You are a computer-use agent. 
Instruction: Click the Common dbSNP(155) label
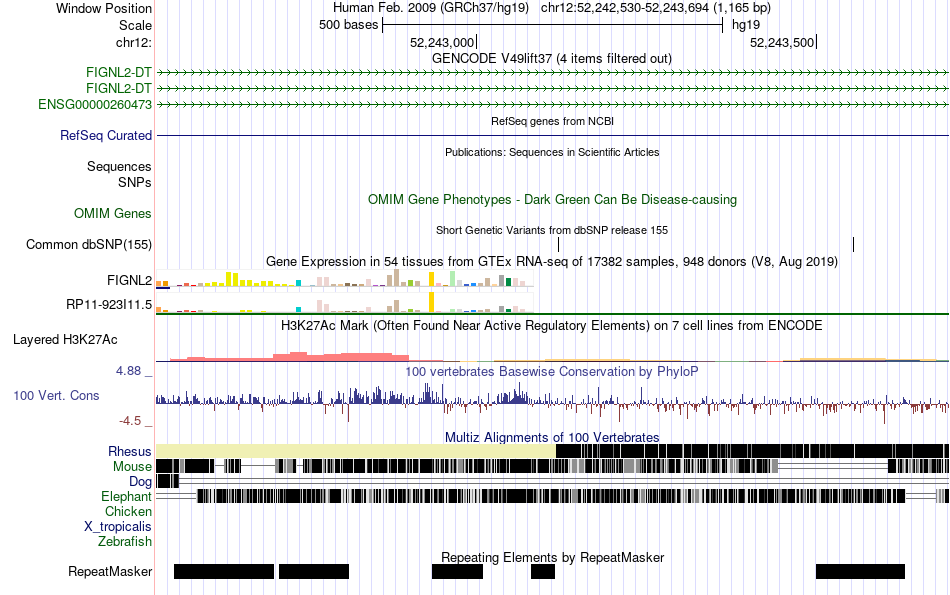pyautogui.click(x=89, y=244)
